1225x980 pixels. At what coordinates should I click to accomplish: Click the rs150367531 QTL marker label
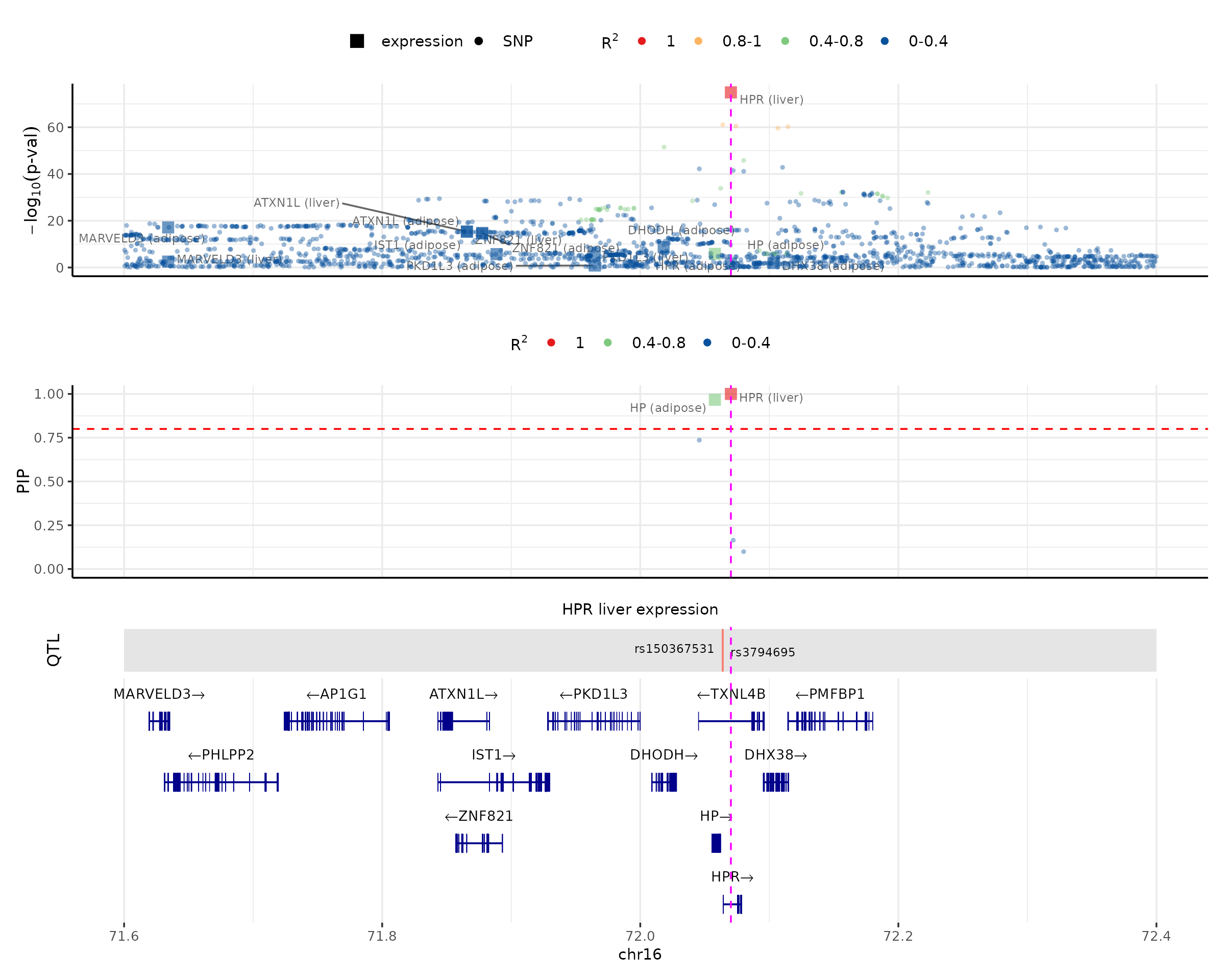(674, 649)
